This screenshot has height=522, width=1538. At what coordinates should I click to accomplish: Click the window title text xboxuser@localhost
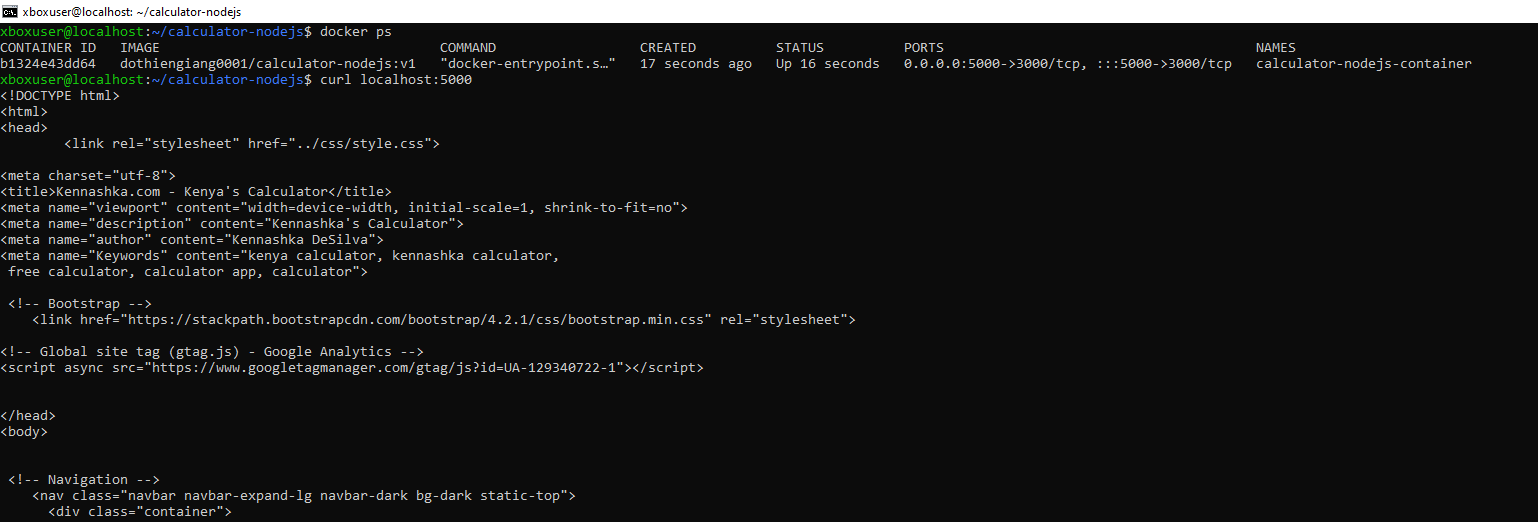(x=131, y=11)
